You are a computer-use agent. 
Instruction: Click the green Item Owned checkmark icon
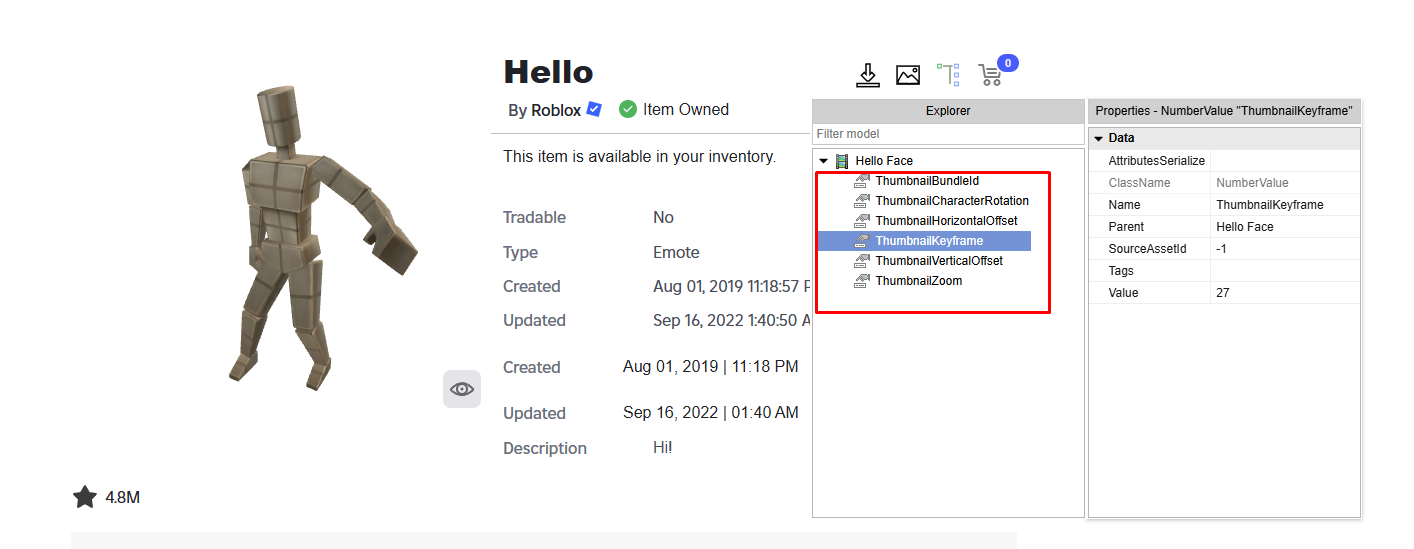pyautogui.click(x=628, y=109)
